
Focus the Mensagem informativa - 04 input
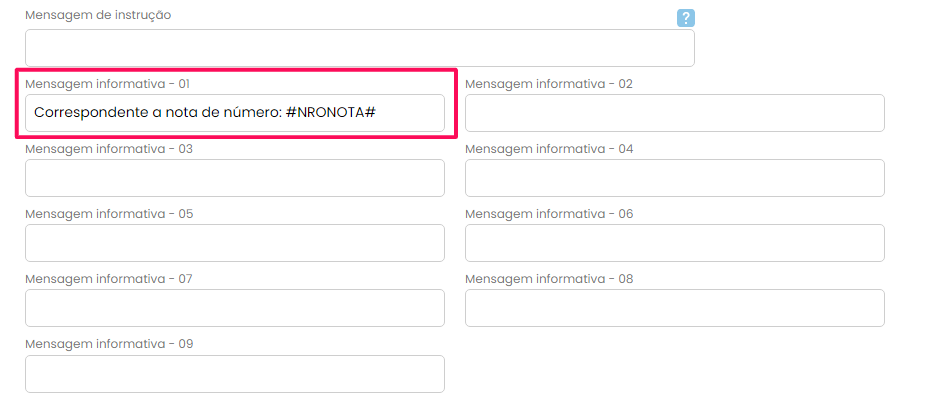pyautogui.click(x=675, y=178)
